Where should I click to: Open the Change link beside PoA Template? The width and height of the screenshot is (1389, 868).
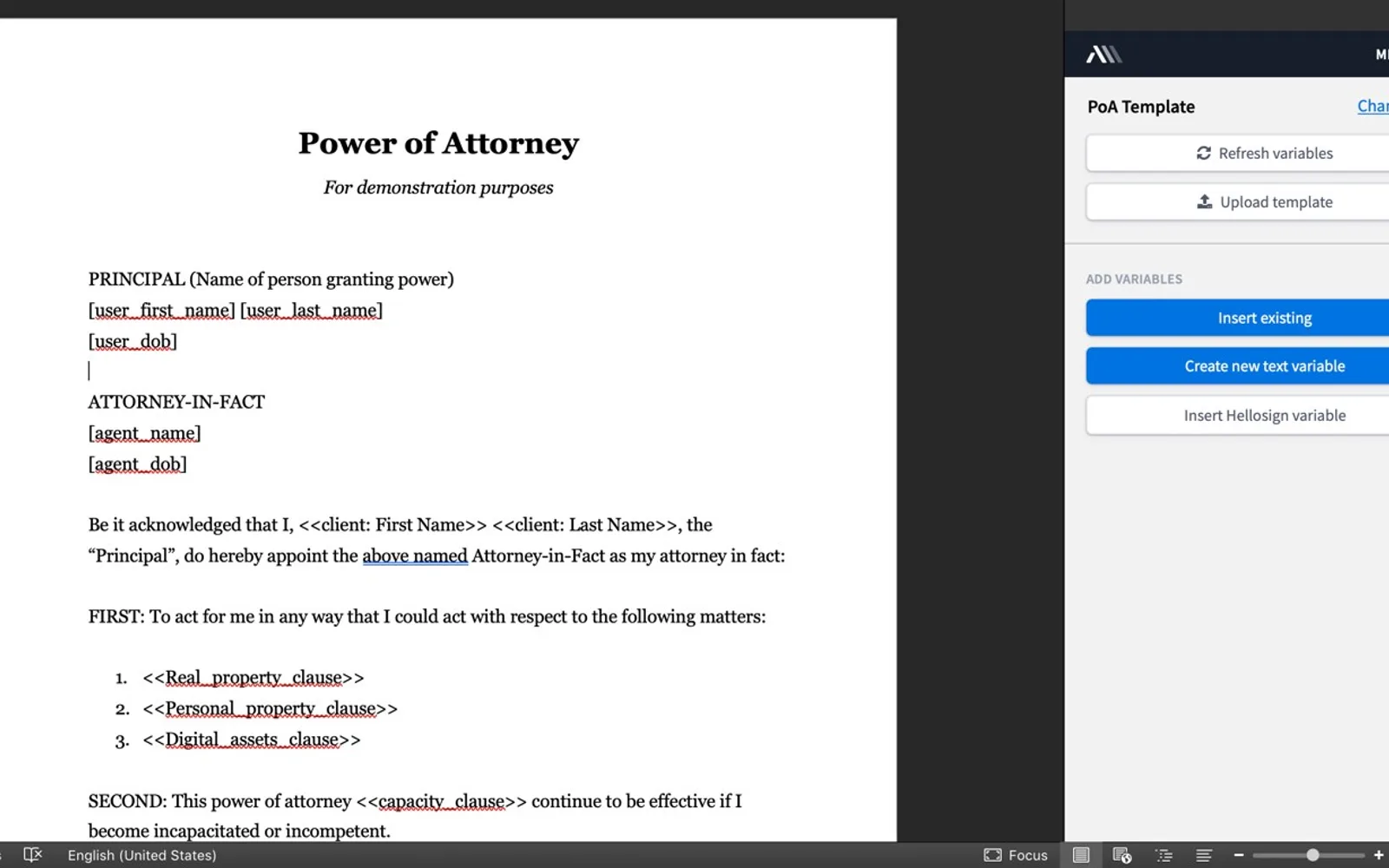[x=1373, y=106]
